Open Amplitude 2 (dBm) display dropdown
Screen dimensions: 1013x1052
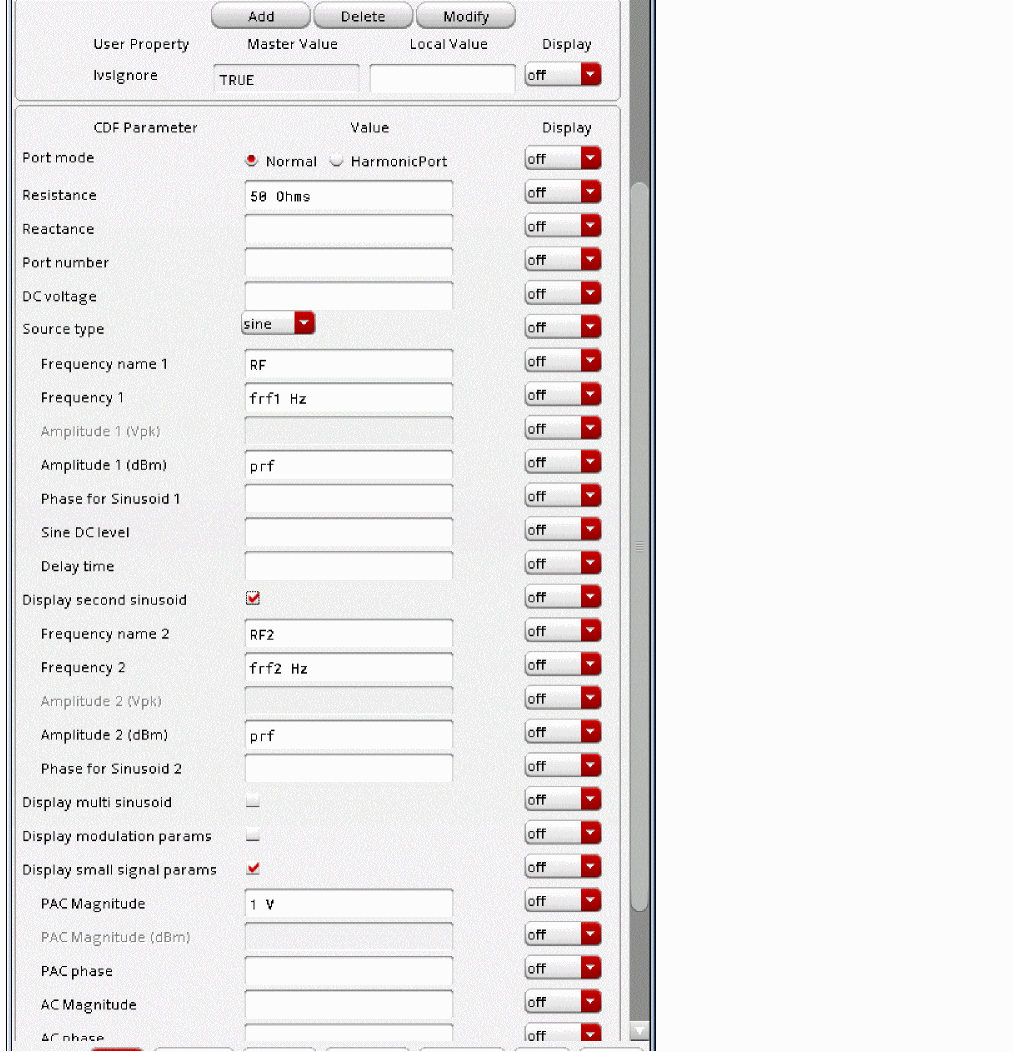pos(563,731)
